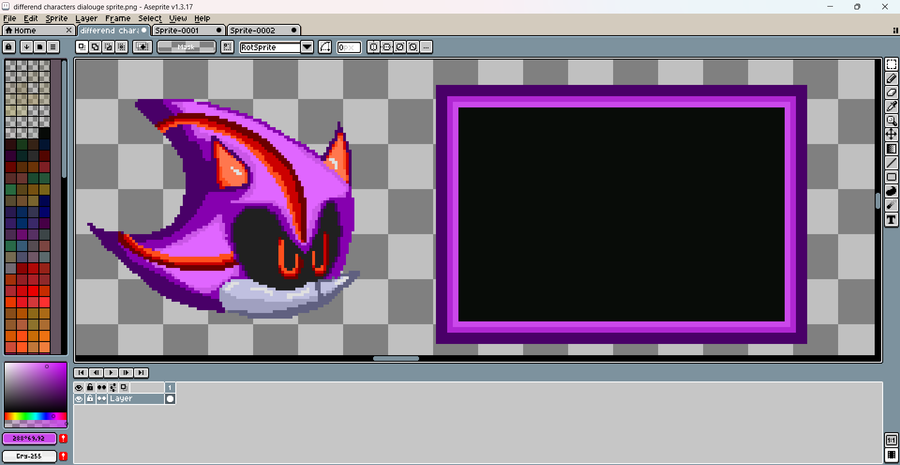This screenshot has height=465, width=900.
Task: Open the View menu
Action: tap(178, 18)
